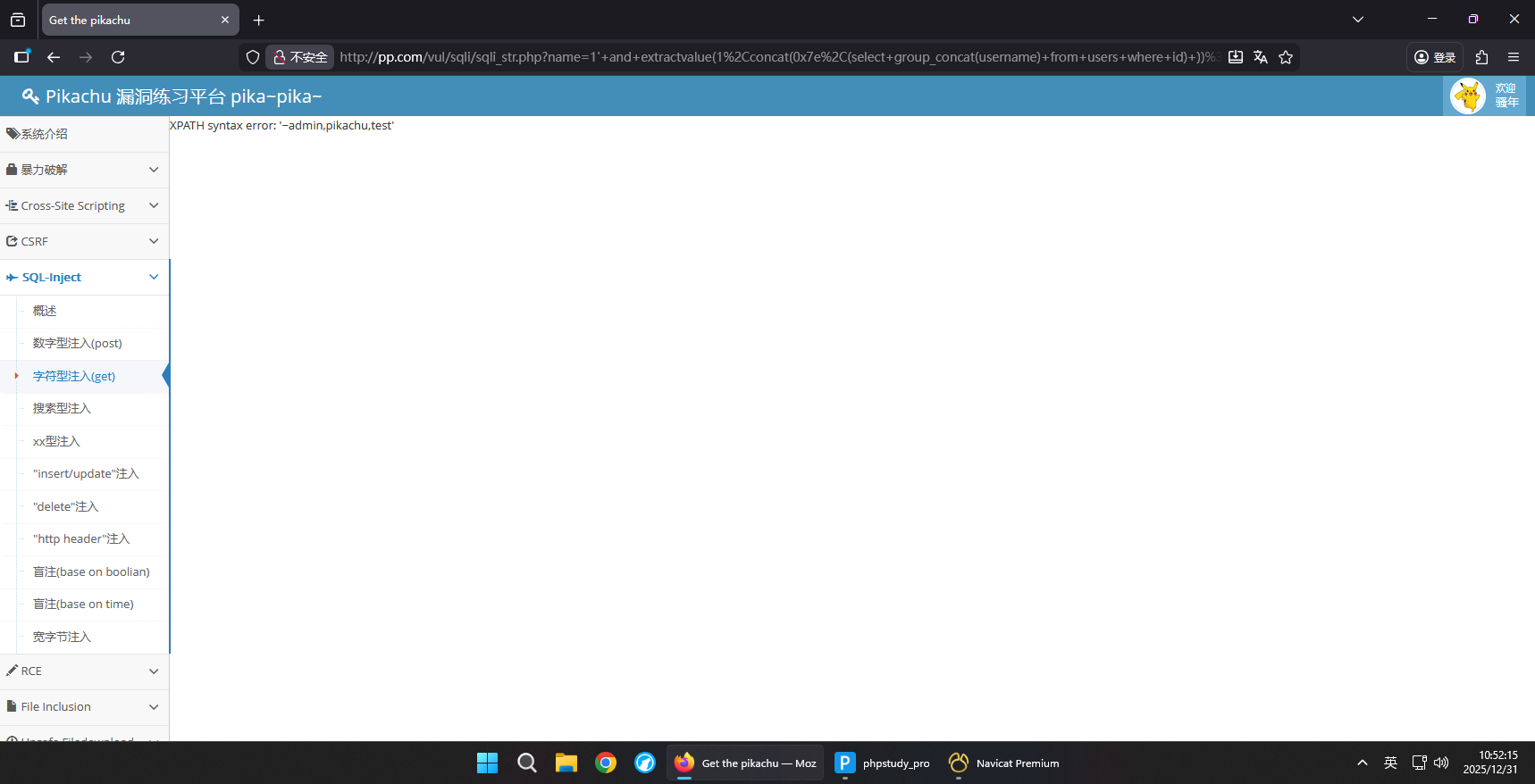Open the sidebar panel toggle icon
The image size is (1535, 784).
pyautogui.click(x=22, y=56)
